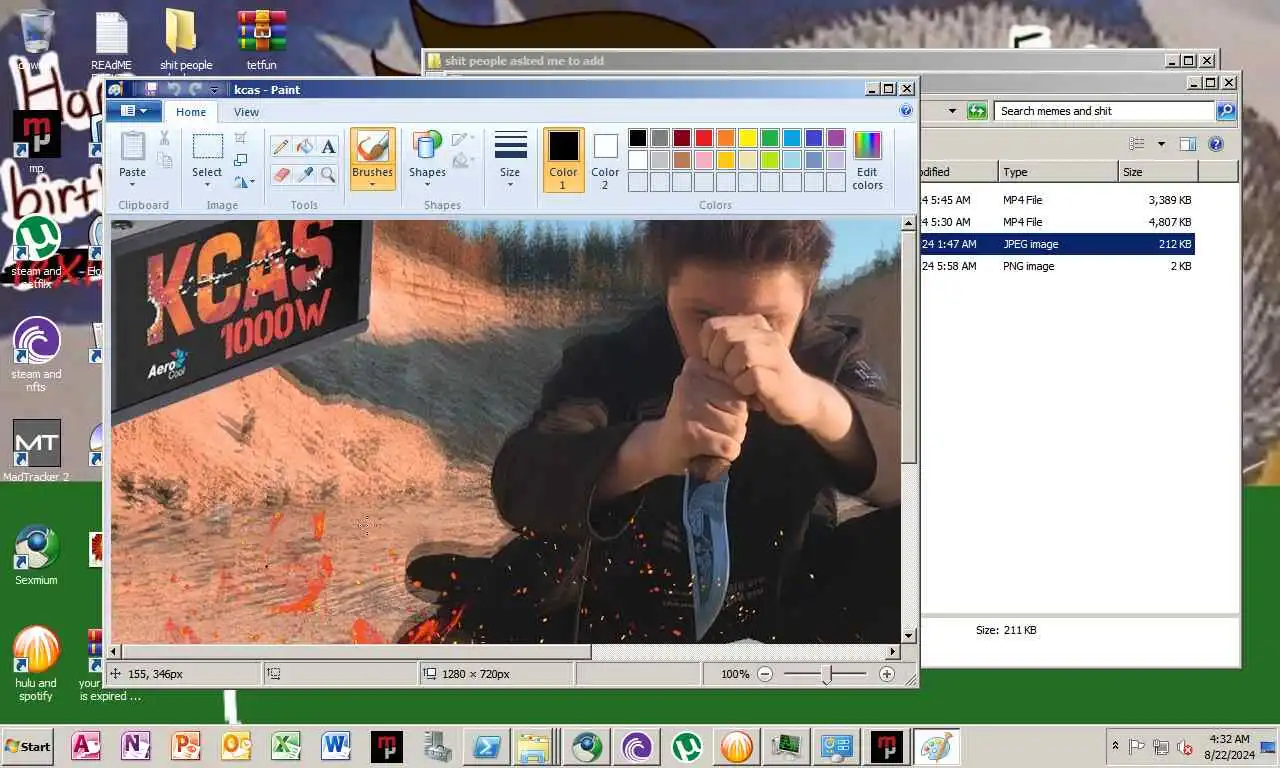1280x768 pixels.
Task: Click the Shapes gallery icon
Action: 427,146
